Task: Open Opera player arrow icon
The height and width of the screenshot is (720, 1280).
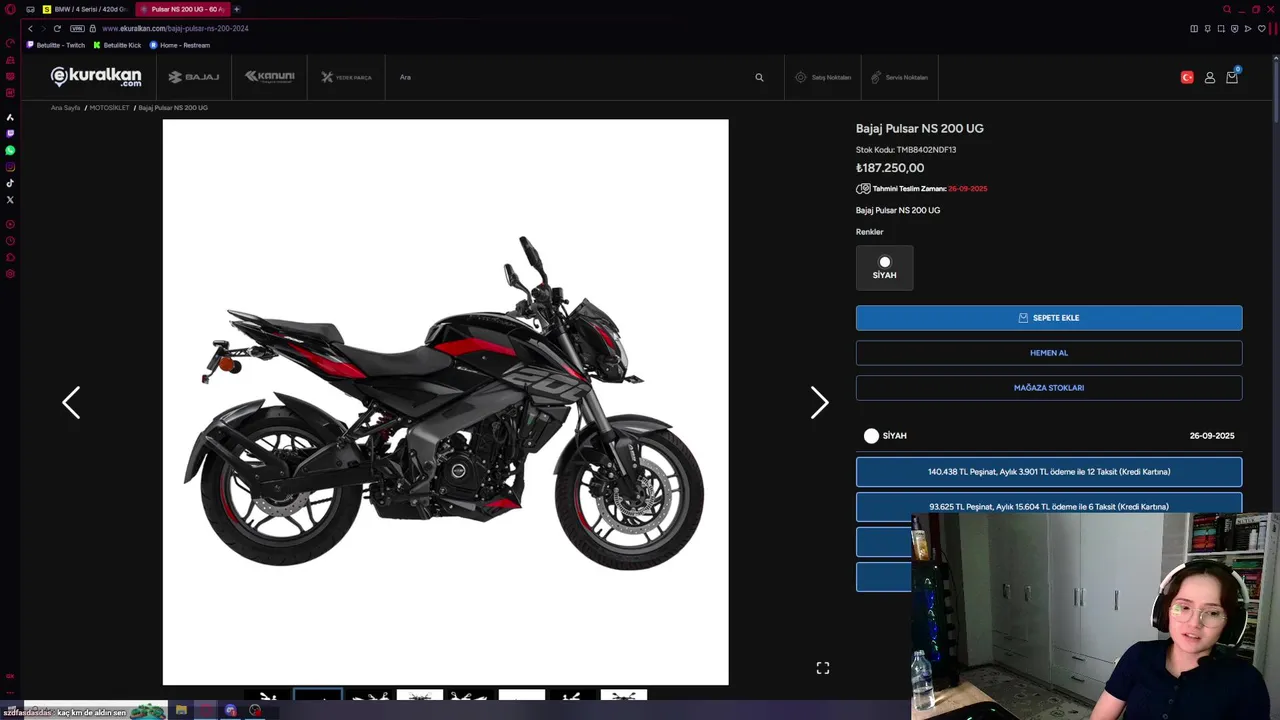Action: coord(1248,28)
